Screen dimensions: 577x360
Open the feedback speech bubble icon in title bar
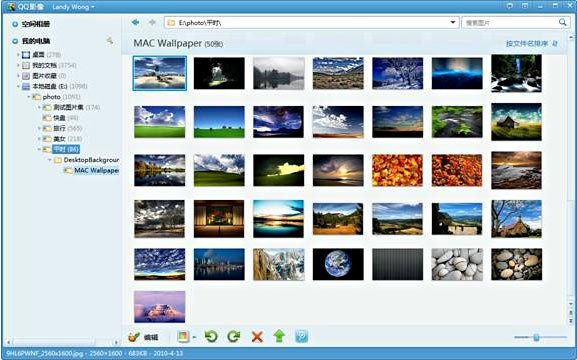510,6
